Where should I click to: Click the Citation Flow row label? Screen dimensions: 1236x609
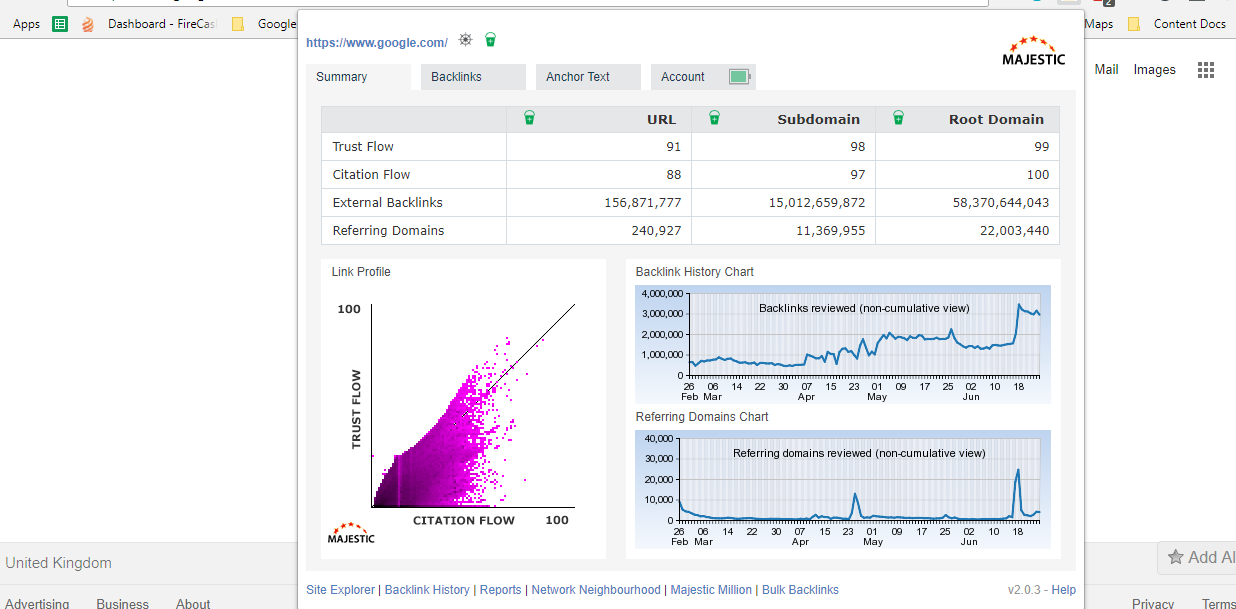(372, 175)
